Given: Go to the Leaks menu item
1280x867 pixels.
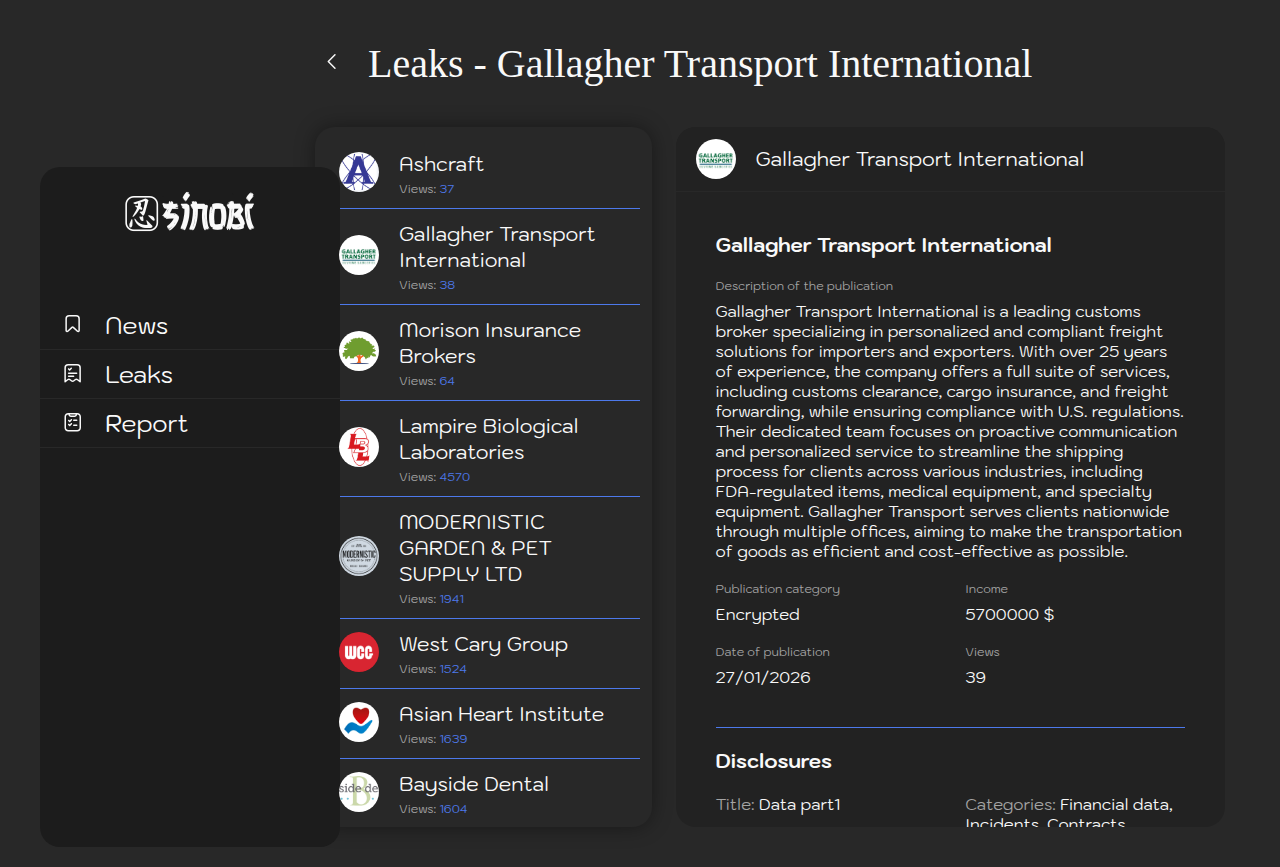Looking at the screenshot, I should (139, 375).
